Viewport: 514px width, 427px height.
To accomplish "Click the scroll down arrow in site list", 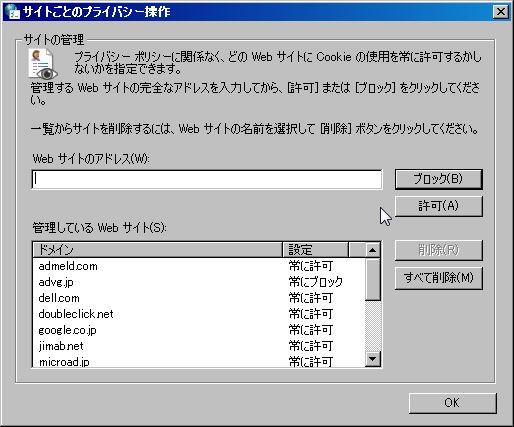I will click(x=373, y=359).
